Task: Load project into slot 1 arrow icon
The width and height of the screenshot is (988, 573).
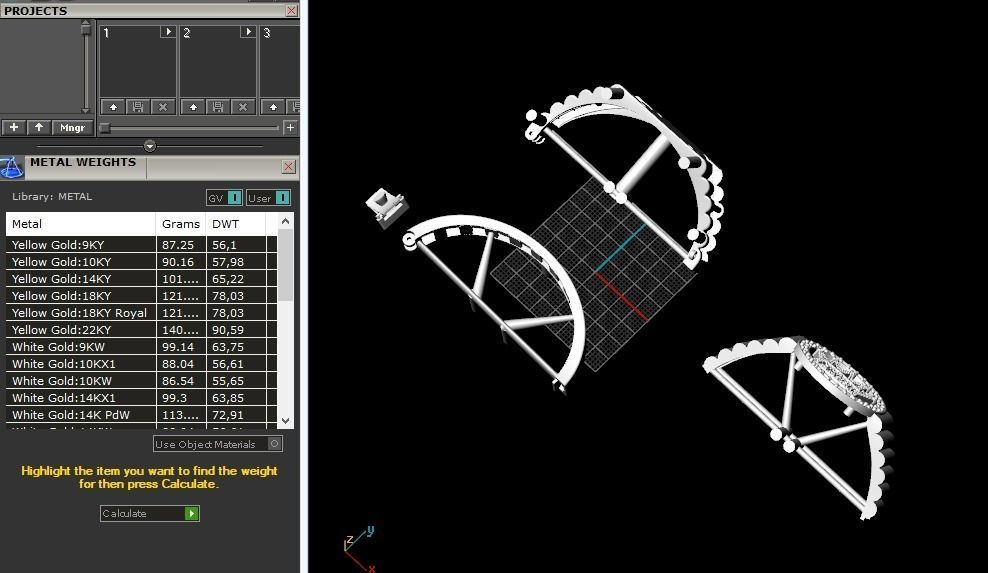Action: (x=113, y=107)
